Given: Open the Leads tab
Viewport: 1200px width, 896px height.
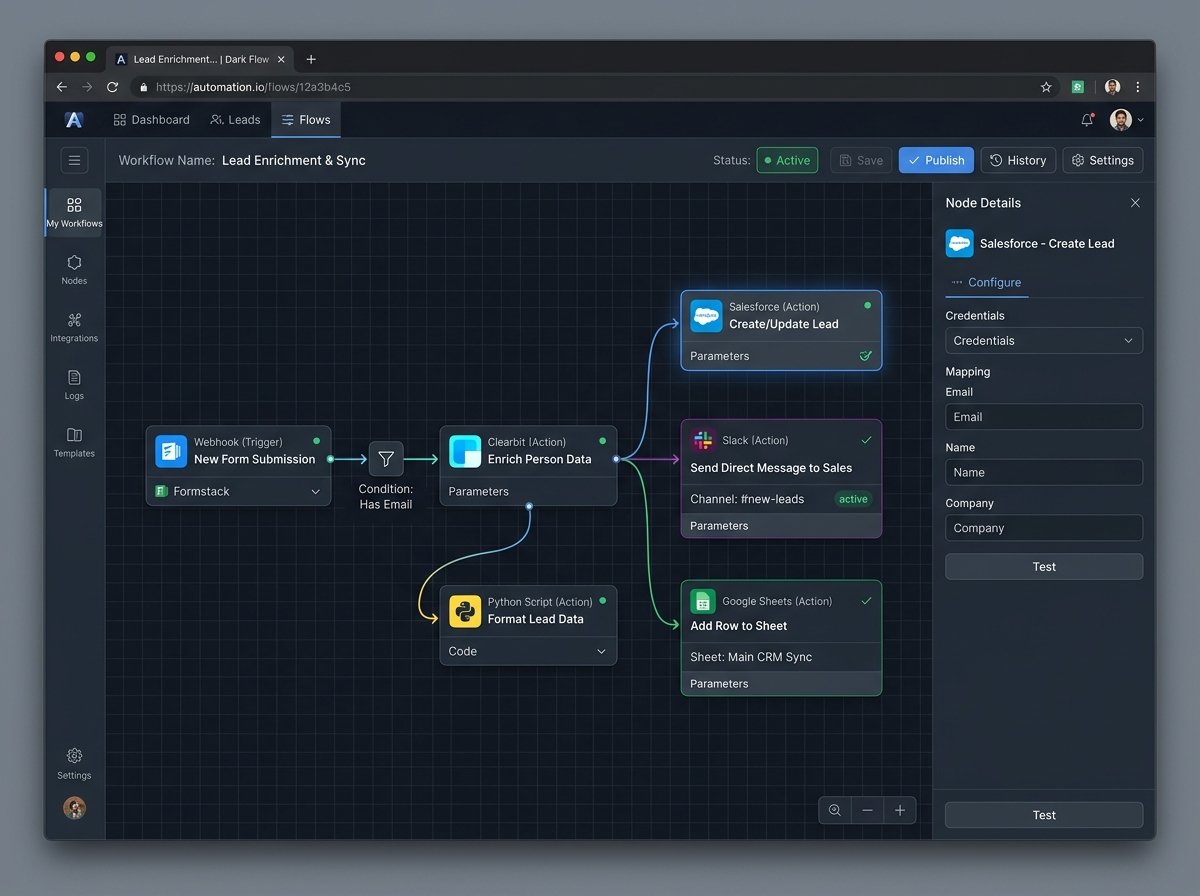Looking at the screenshot, I should (x=235, y=120).
